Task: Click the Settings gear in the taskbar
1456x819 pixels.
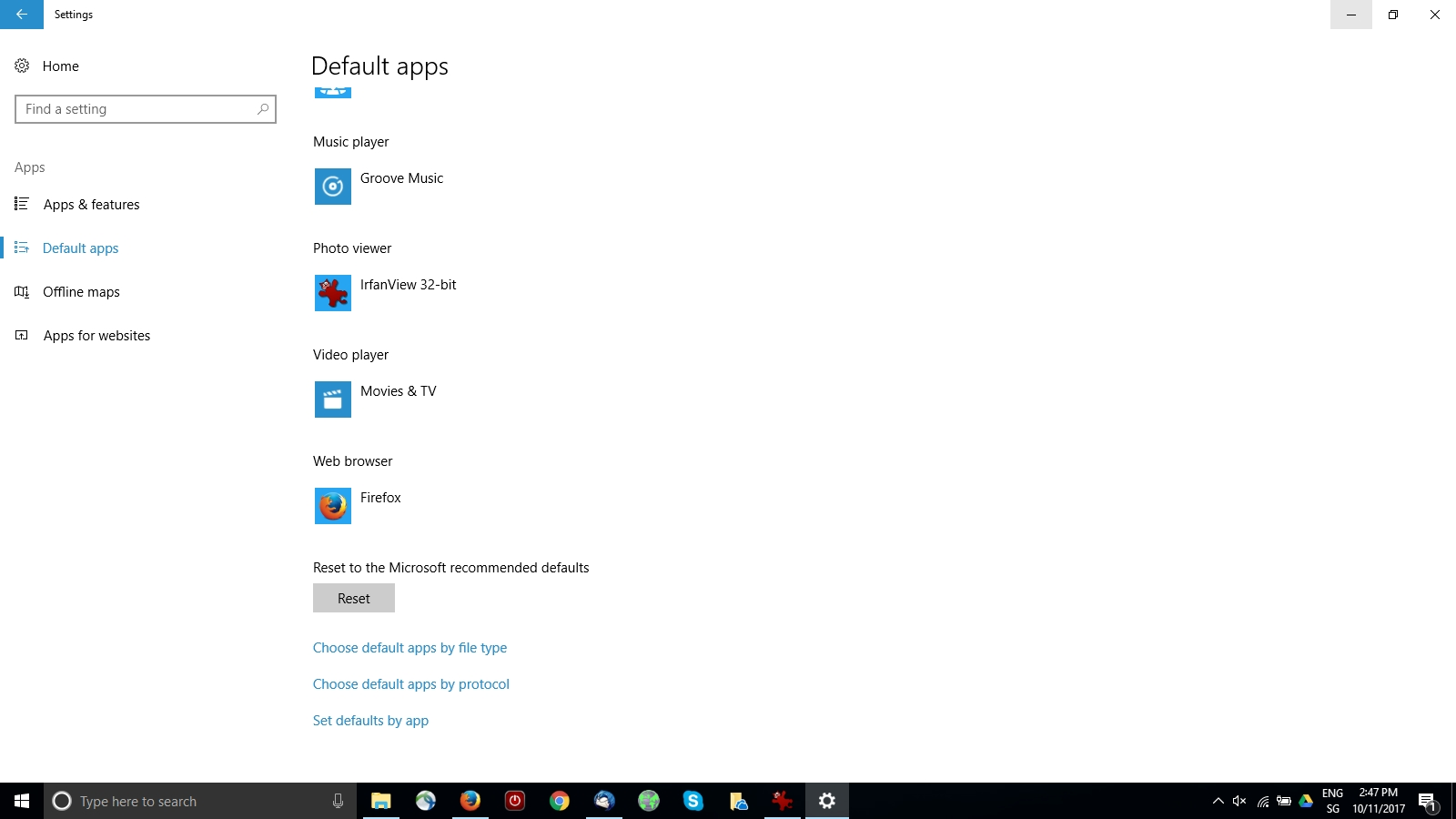Action: (827, 801)
